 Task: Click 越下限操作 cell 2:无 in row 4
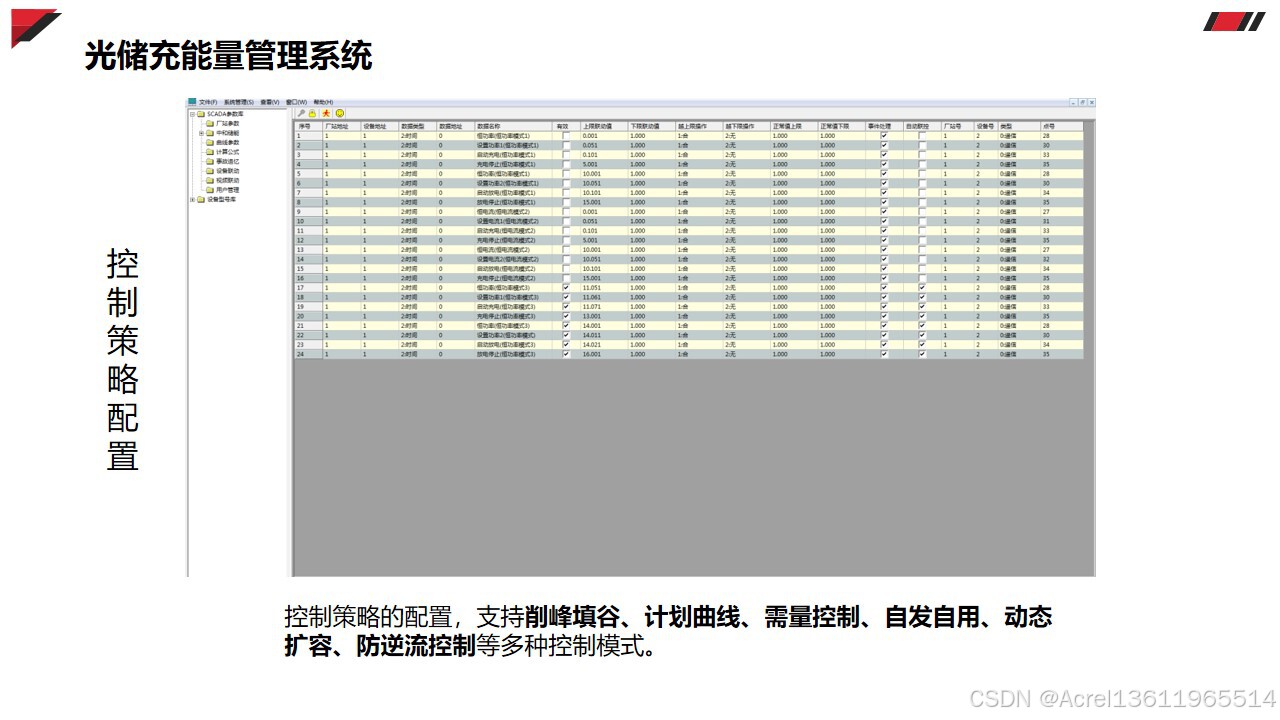click(747, 164)
